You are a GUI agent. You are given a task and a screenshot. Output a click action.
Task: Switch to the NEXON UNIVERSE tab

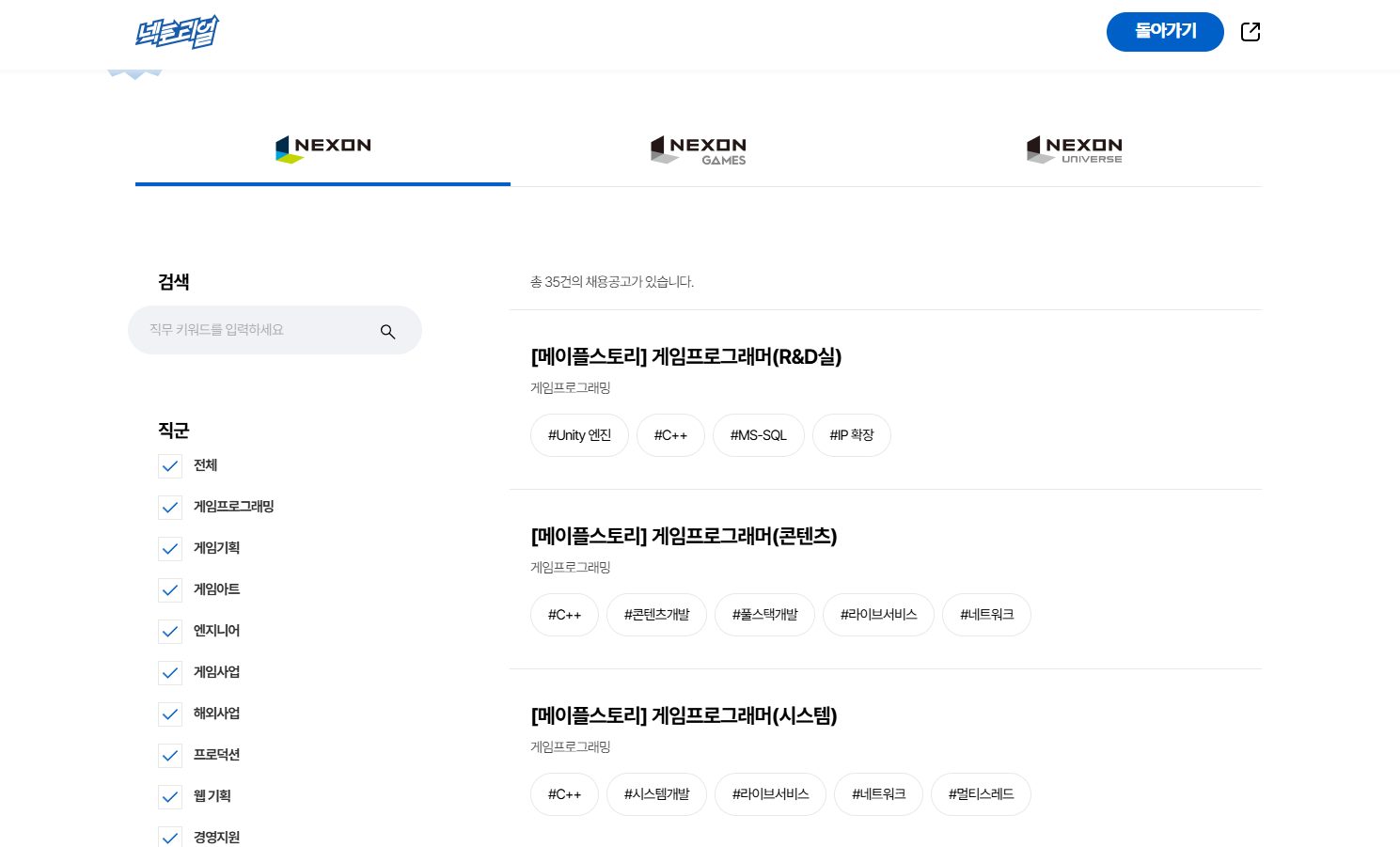pyautogui.click(x=1074, y=149)
